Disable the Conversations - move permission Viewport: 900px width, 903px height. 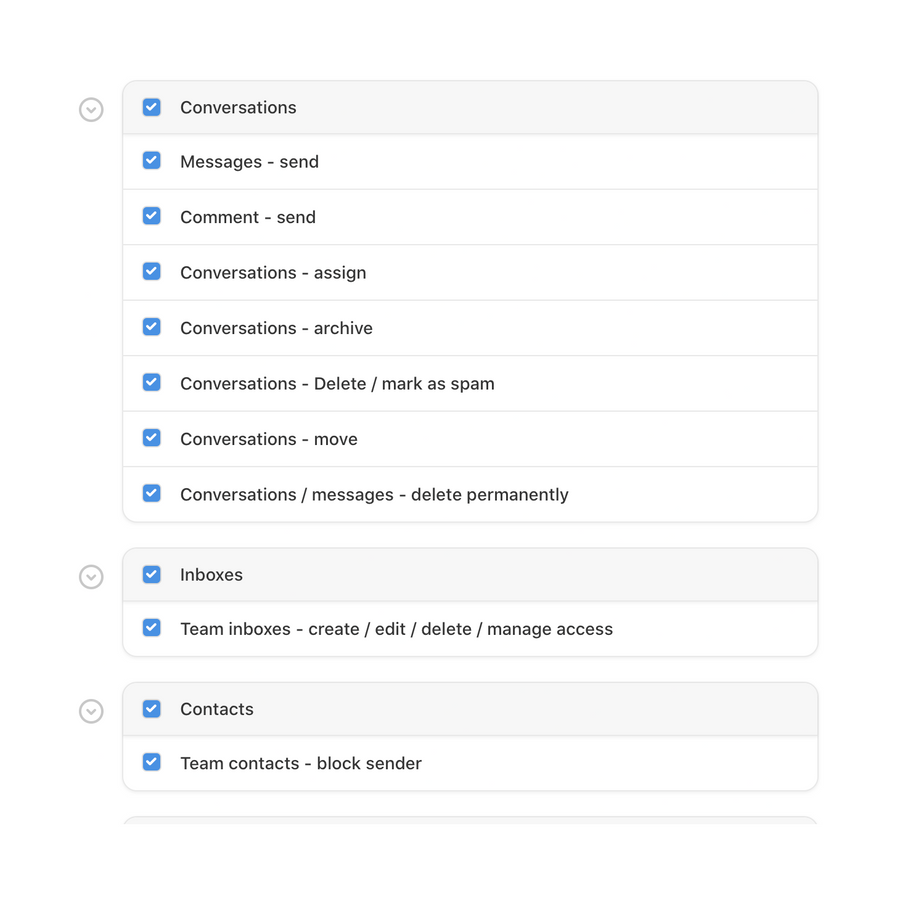[x=152, y=438]
